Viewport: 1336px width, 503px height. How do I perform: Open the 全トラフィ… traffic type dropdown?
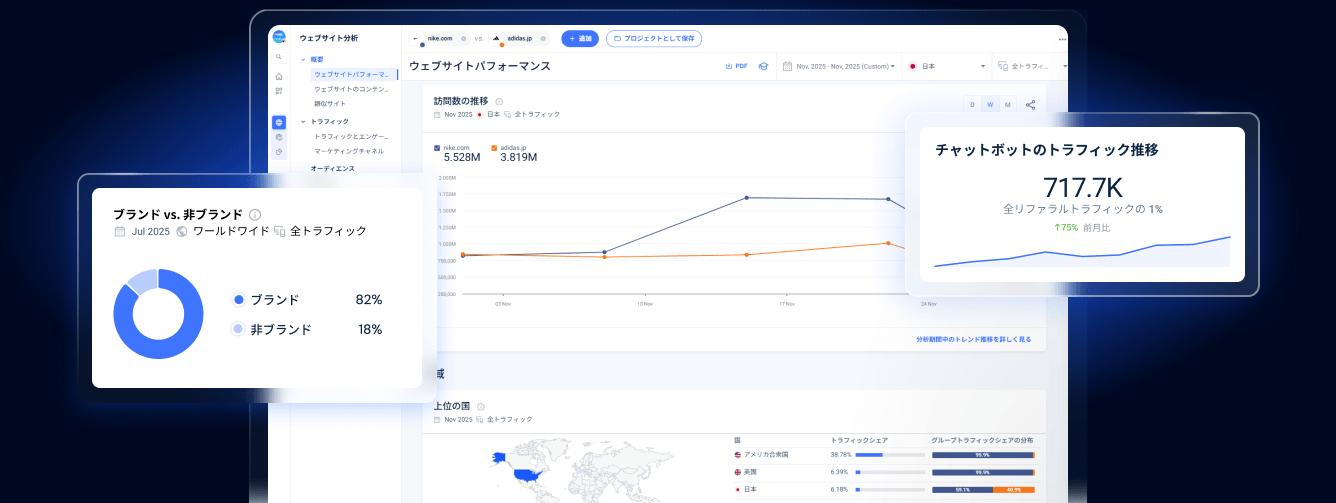point(1031,66)
